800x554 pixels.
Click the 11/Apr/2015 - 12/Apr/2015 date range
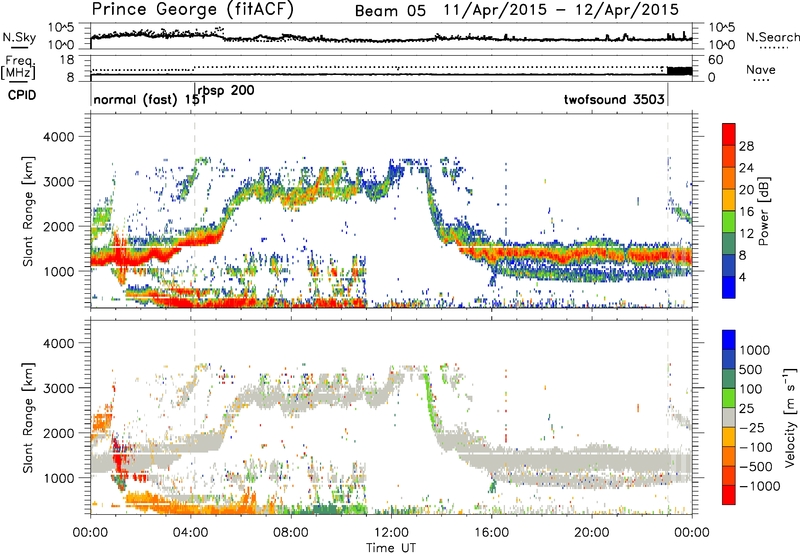tap(561, 10)
